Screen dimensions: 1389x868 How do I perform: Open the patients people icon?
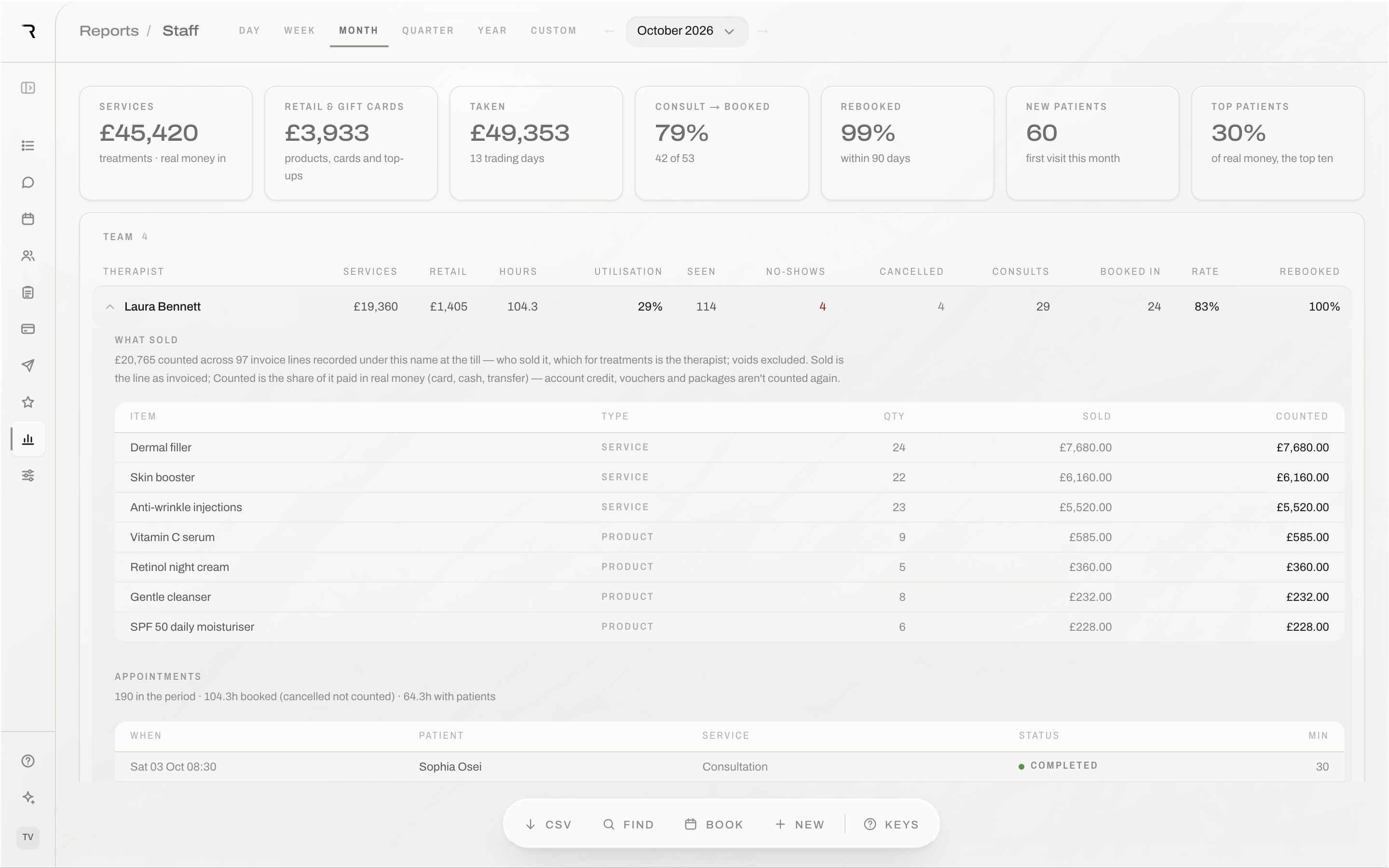(27, 256)
